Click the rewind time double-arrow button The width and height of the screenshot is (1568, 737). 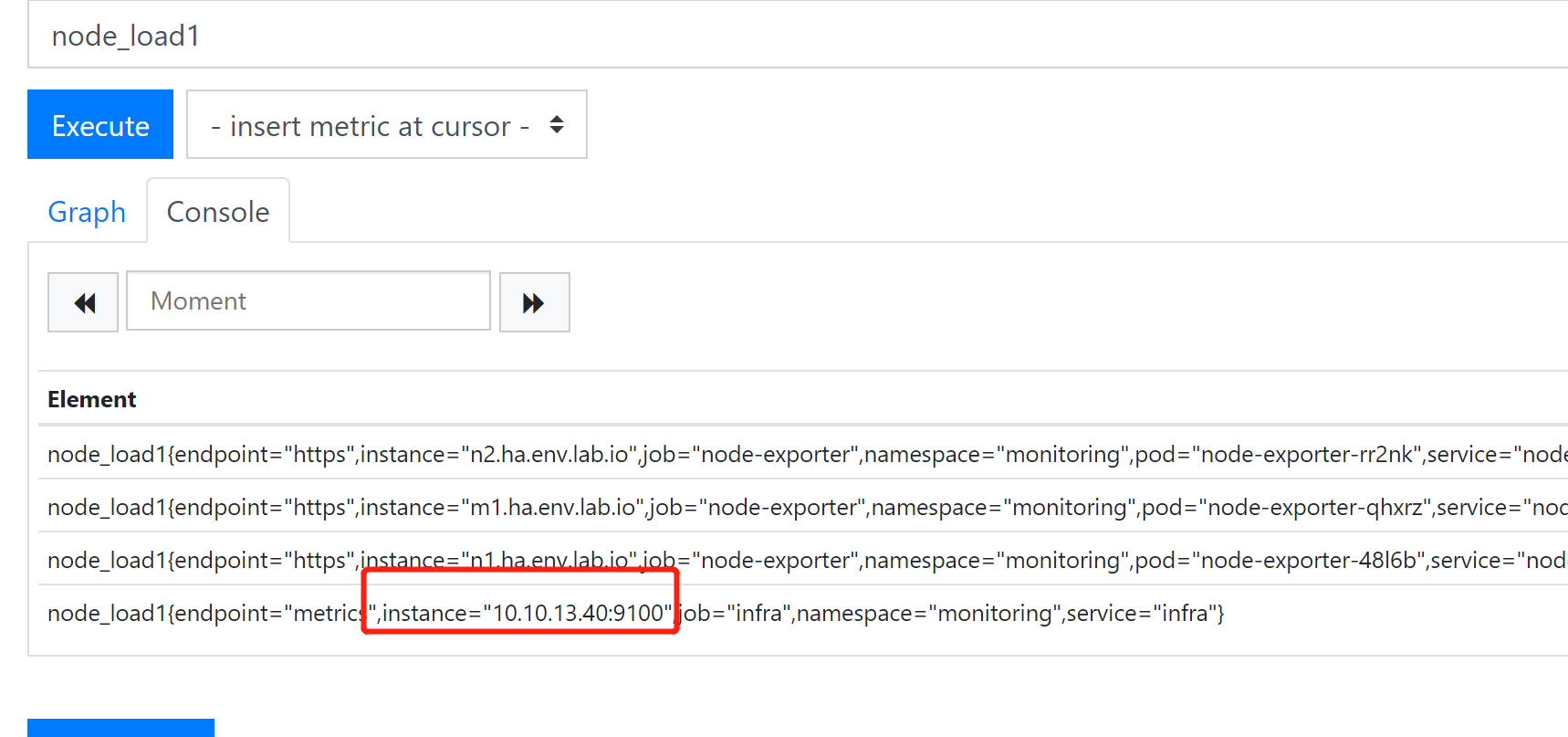(x=83, y=302)
